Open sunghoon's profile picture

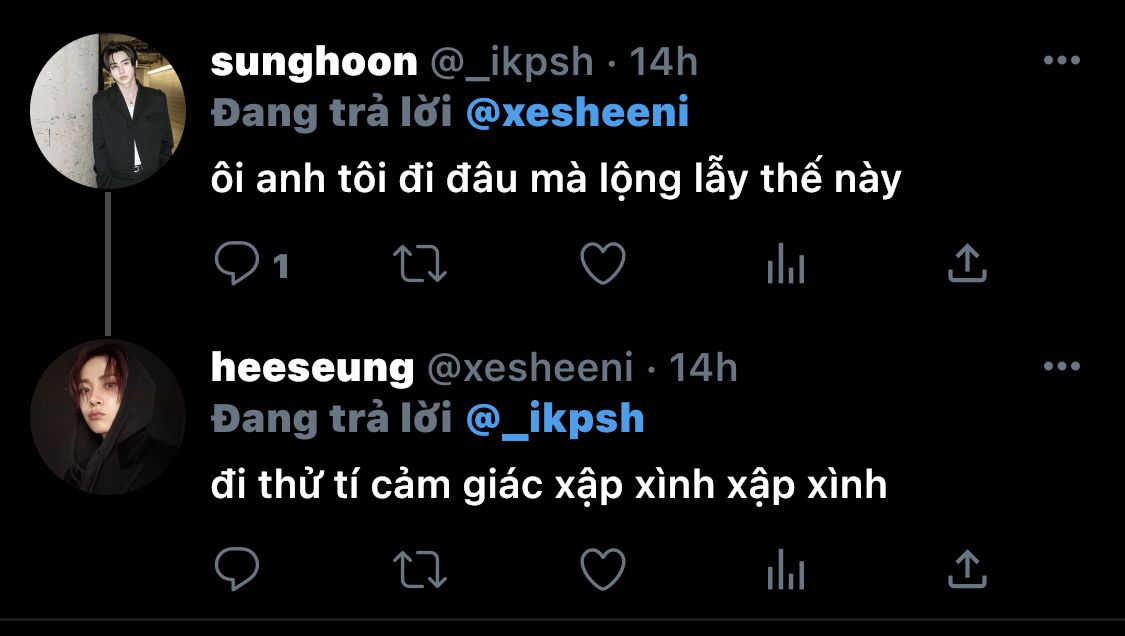108,111
